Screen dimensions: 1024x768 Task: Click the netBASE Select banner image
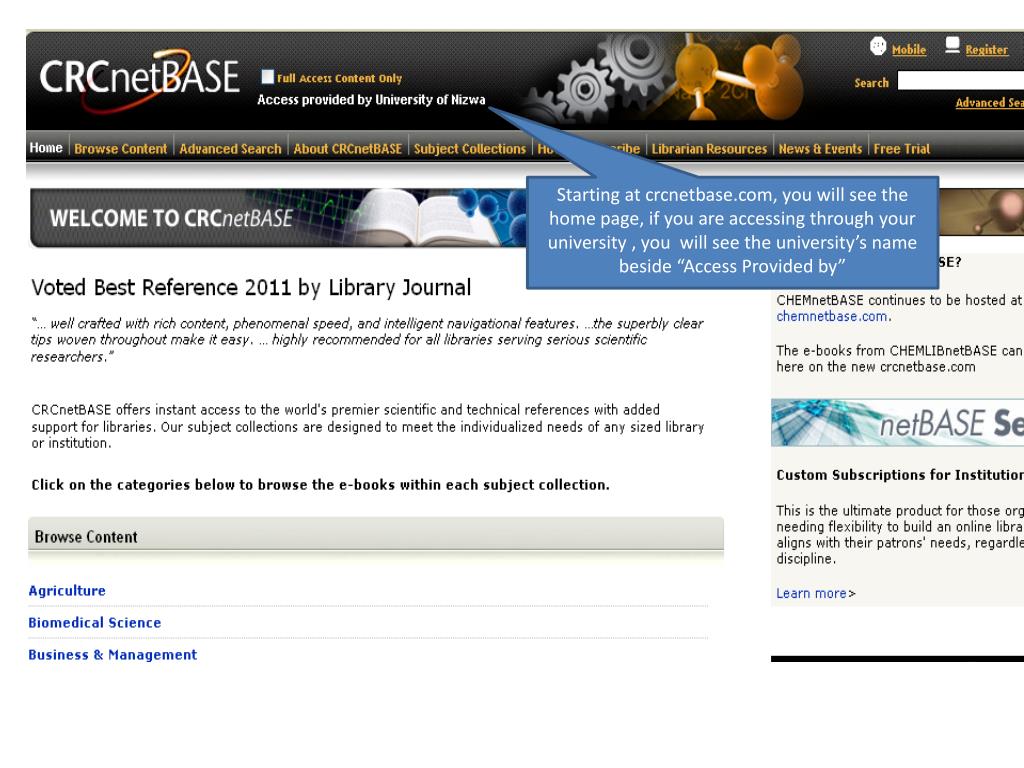point(897,423)
